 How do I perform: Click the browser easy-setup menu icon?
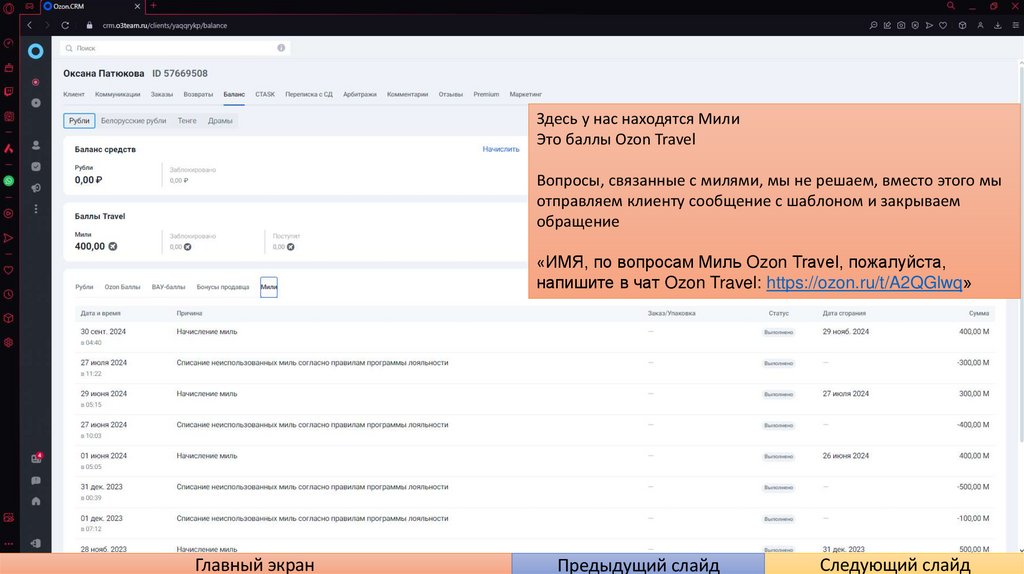(x=1016, y=25)
